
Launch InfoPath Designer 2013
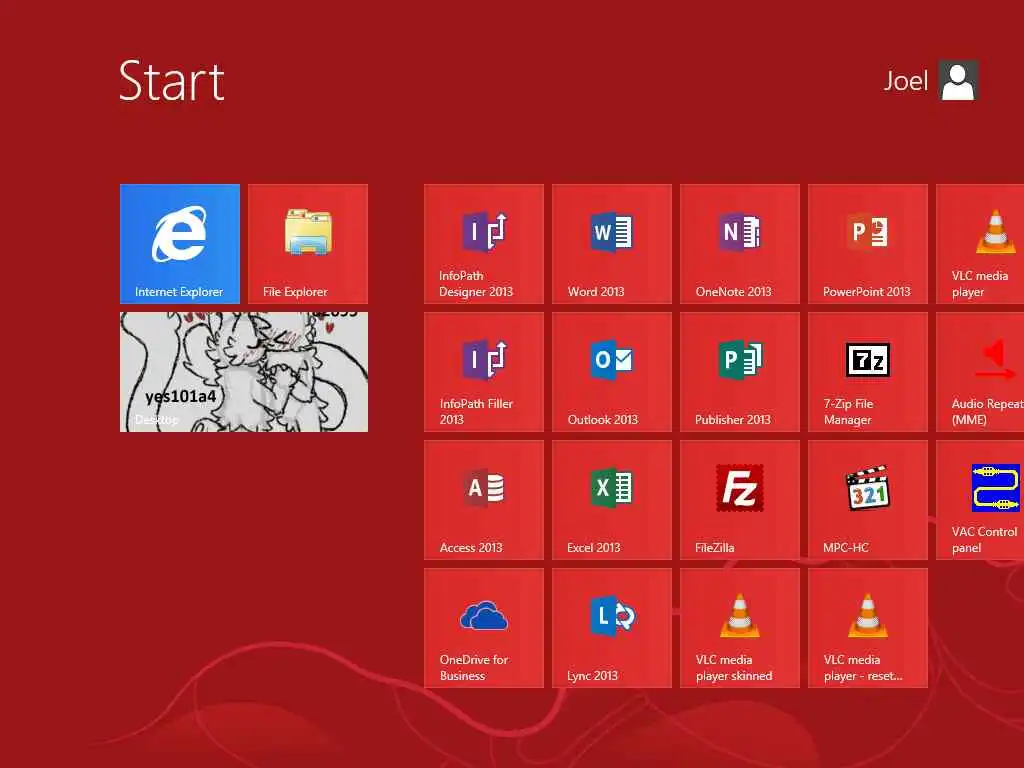[483, 244]
